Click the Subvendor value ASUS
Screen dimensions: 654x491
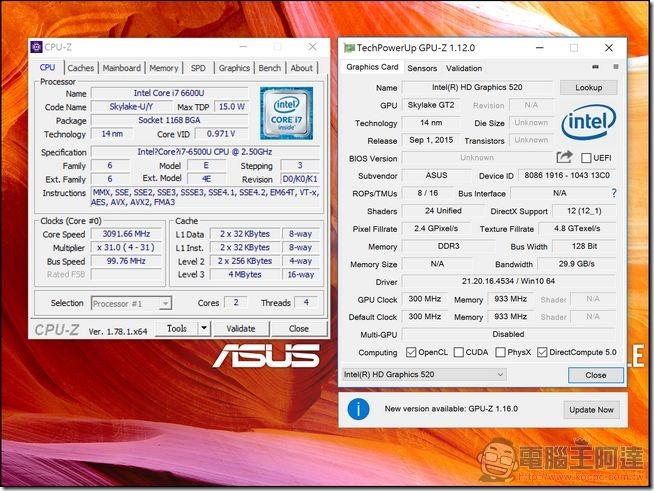point(436,175)
